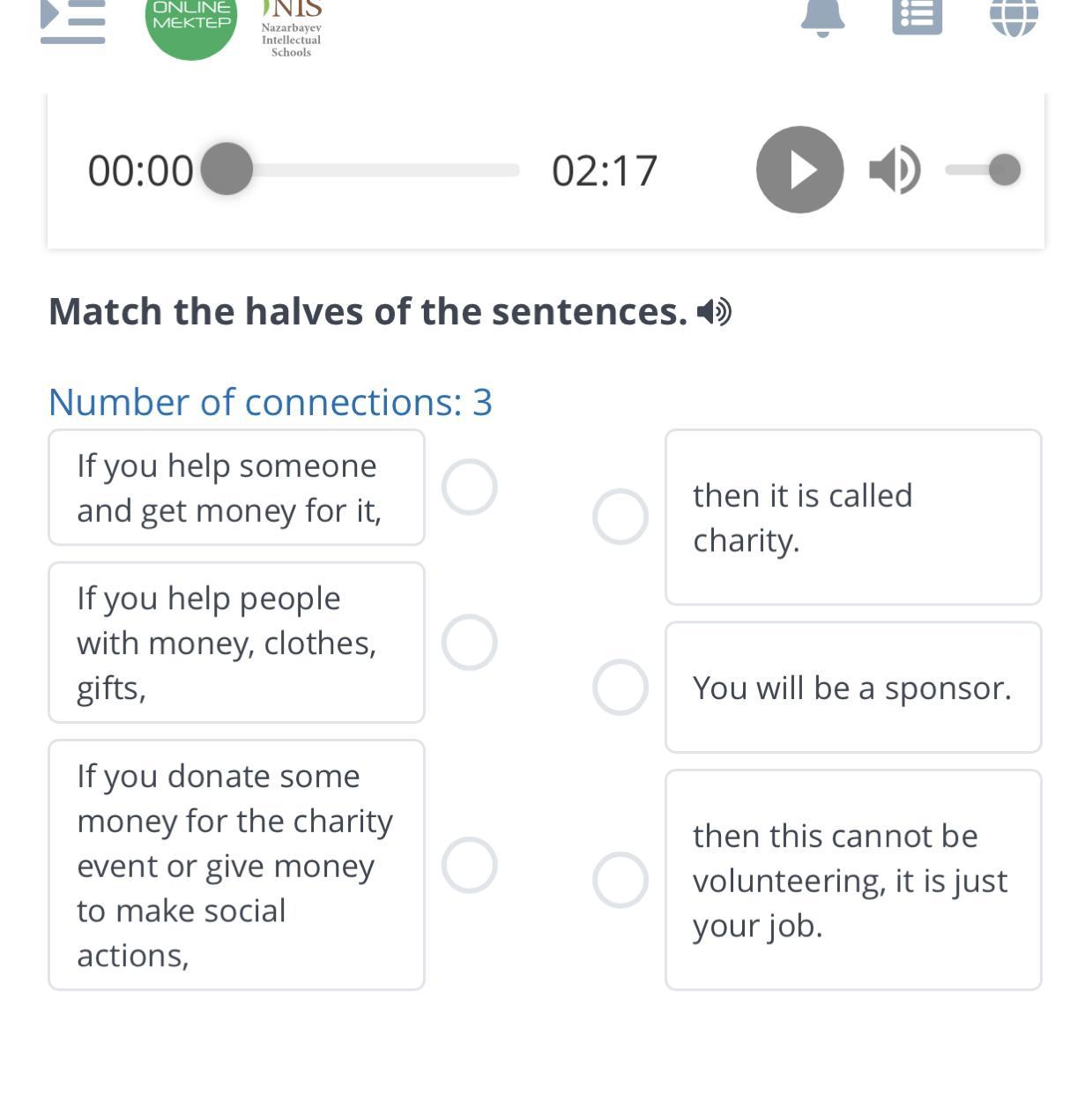The height and width of the screenshot is (1094, 1092).
Task: Click the volume slider knob
Action: coord(1004,169)
